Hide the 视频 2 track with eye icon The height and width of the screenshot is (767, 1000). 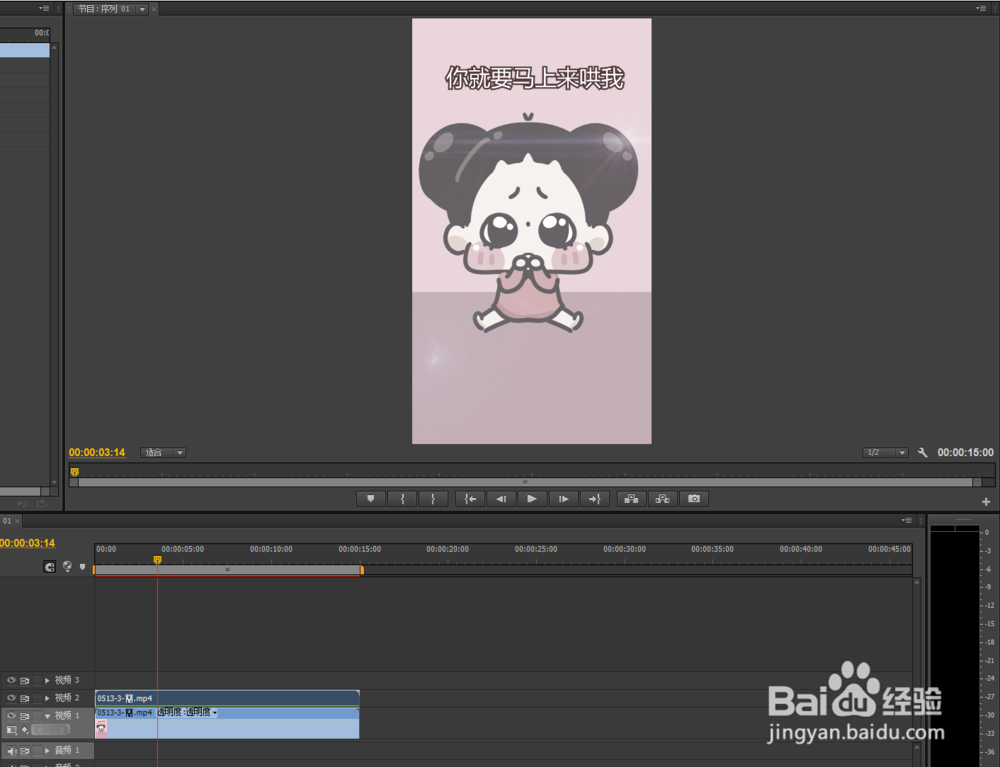11,698
